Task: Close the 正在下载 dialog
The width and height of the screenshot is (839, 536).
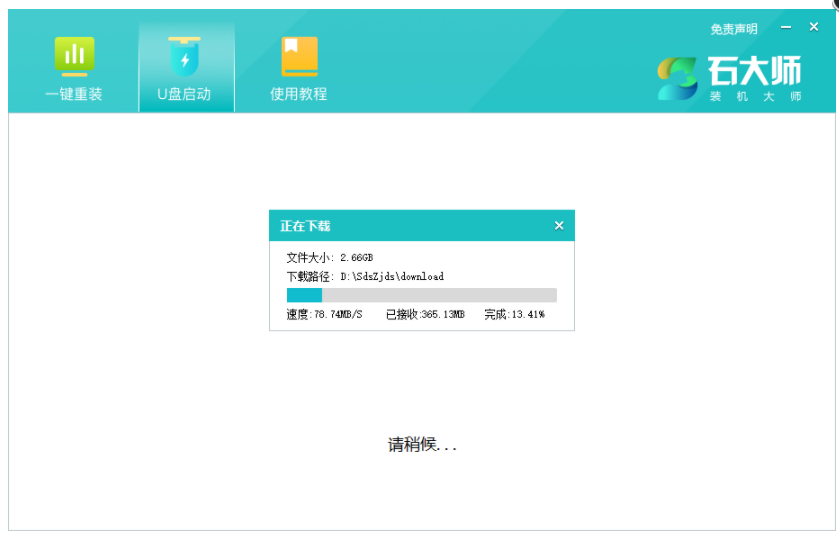Action: click(559, 226)
